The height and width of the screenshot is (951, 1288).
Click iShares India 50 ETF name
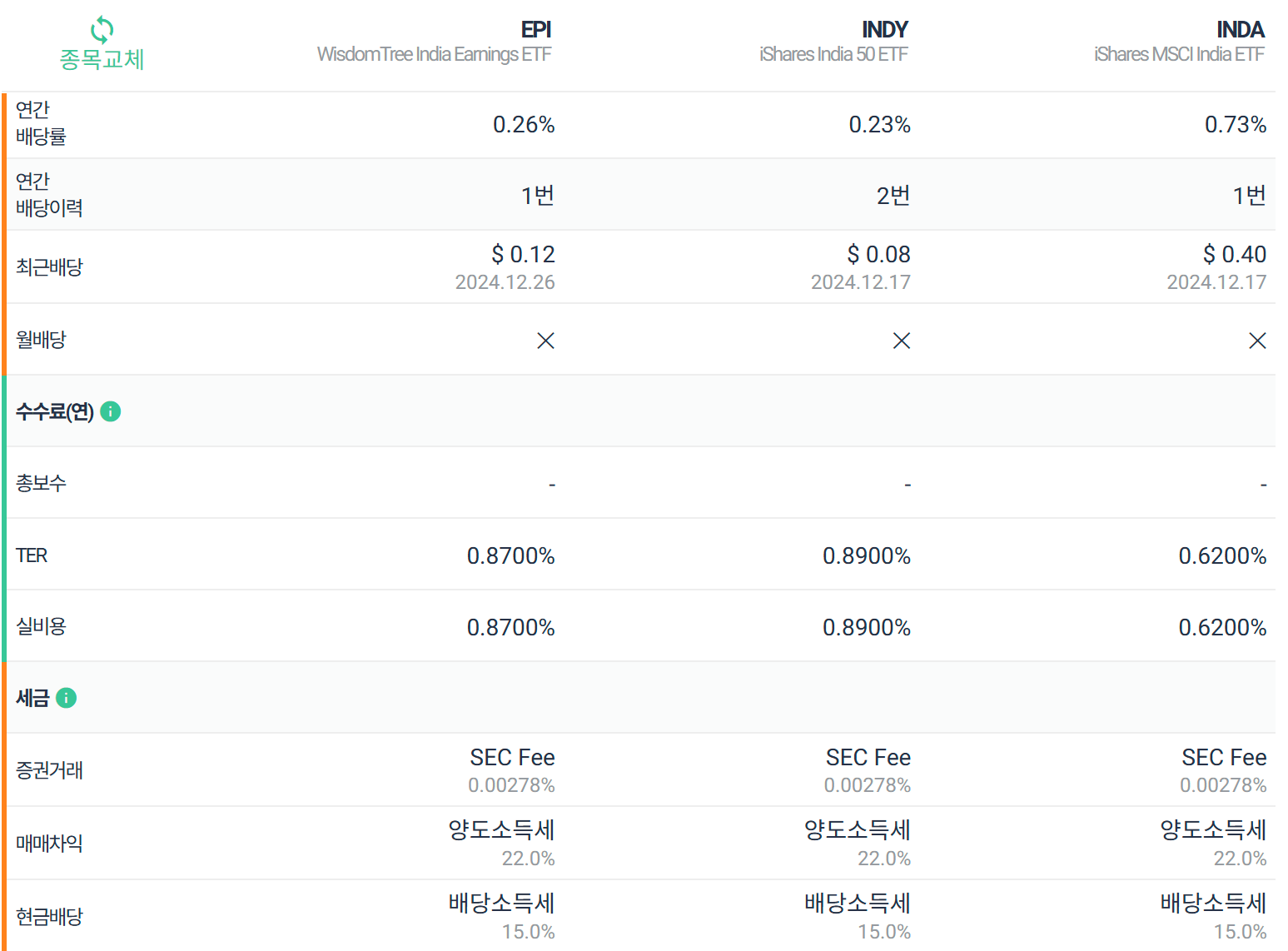coord(833,54)
